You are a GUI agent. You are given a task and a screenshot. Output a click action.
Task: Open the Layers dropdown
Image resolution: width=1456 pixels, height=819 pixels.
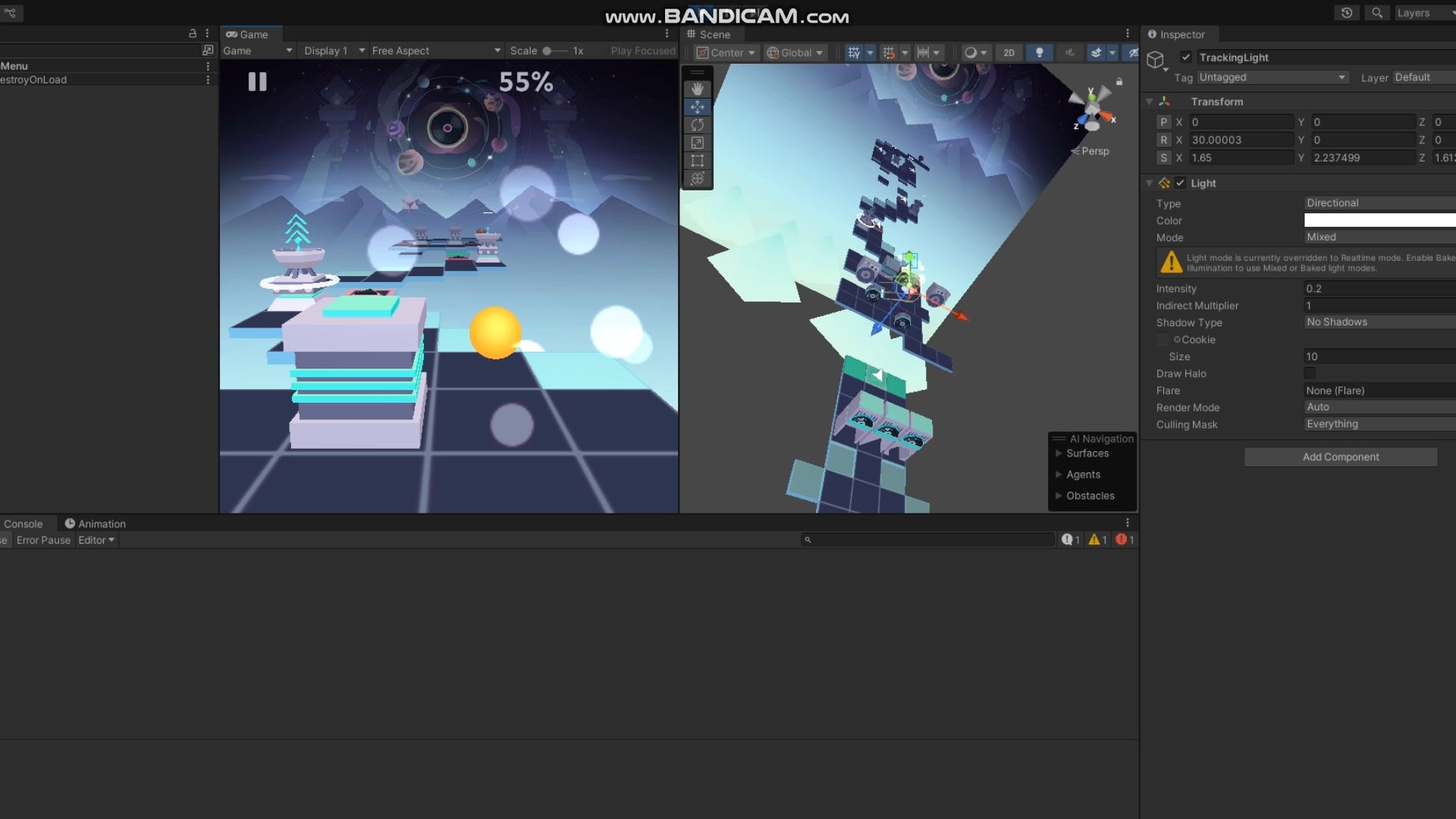(1424, 13)
